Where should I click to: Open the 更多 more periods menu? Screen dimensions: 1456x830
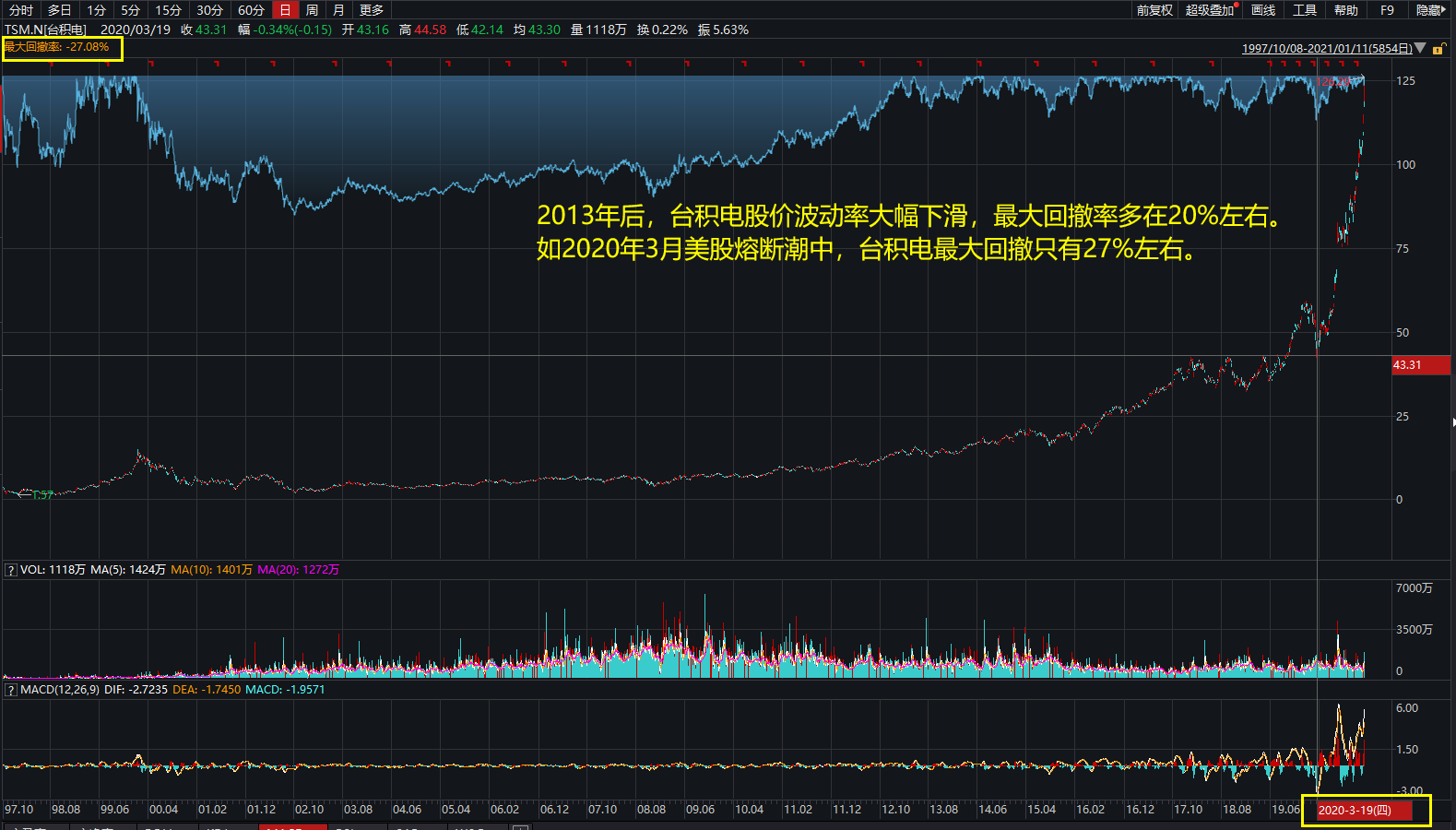pos(372,10)
